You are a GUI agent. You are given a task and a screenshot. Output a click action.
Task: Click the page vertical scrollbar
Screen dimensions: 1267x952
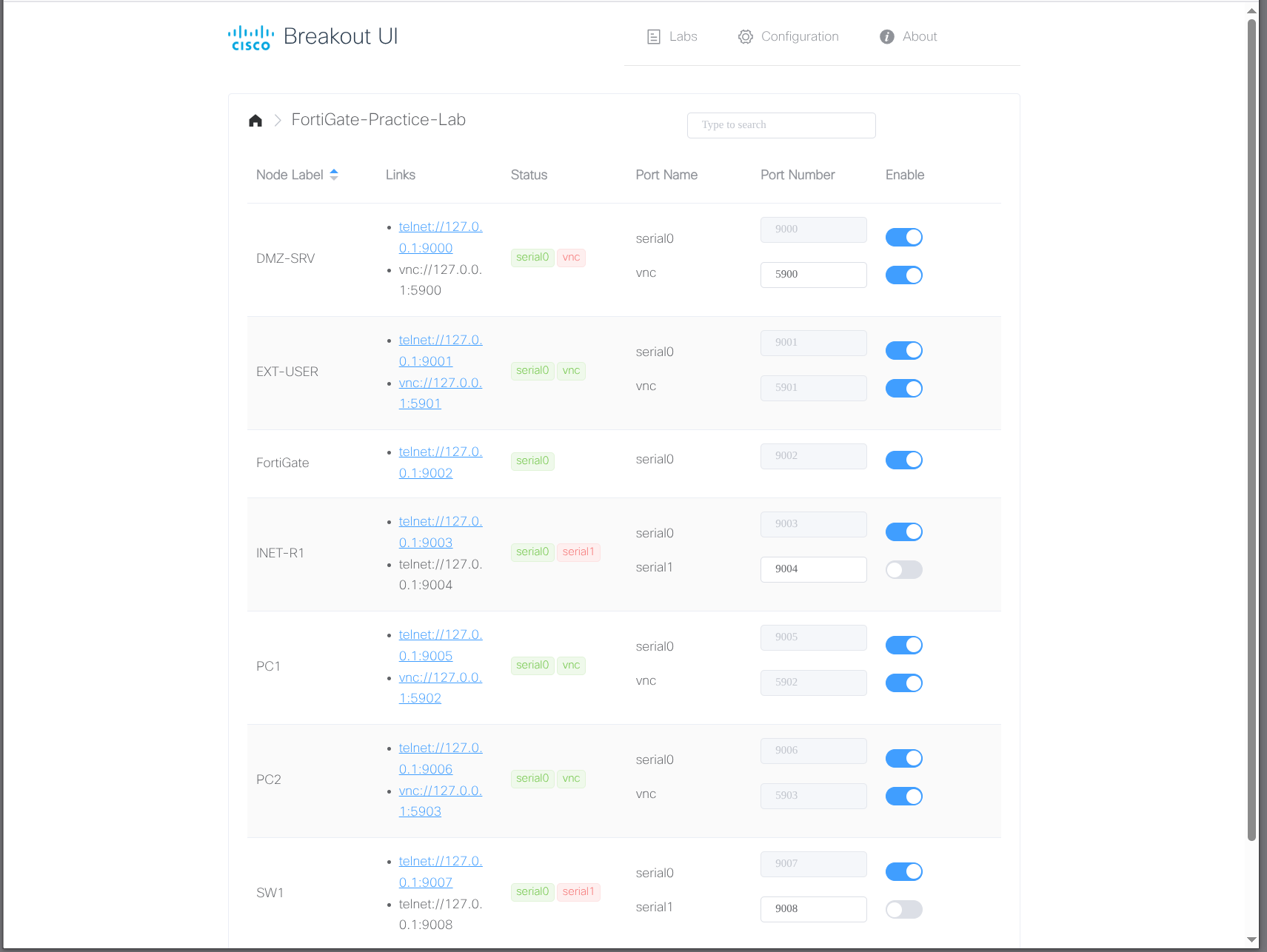[1251, 429]
